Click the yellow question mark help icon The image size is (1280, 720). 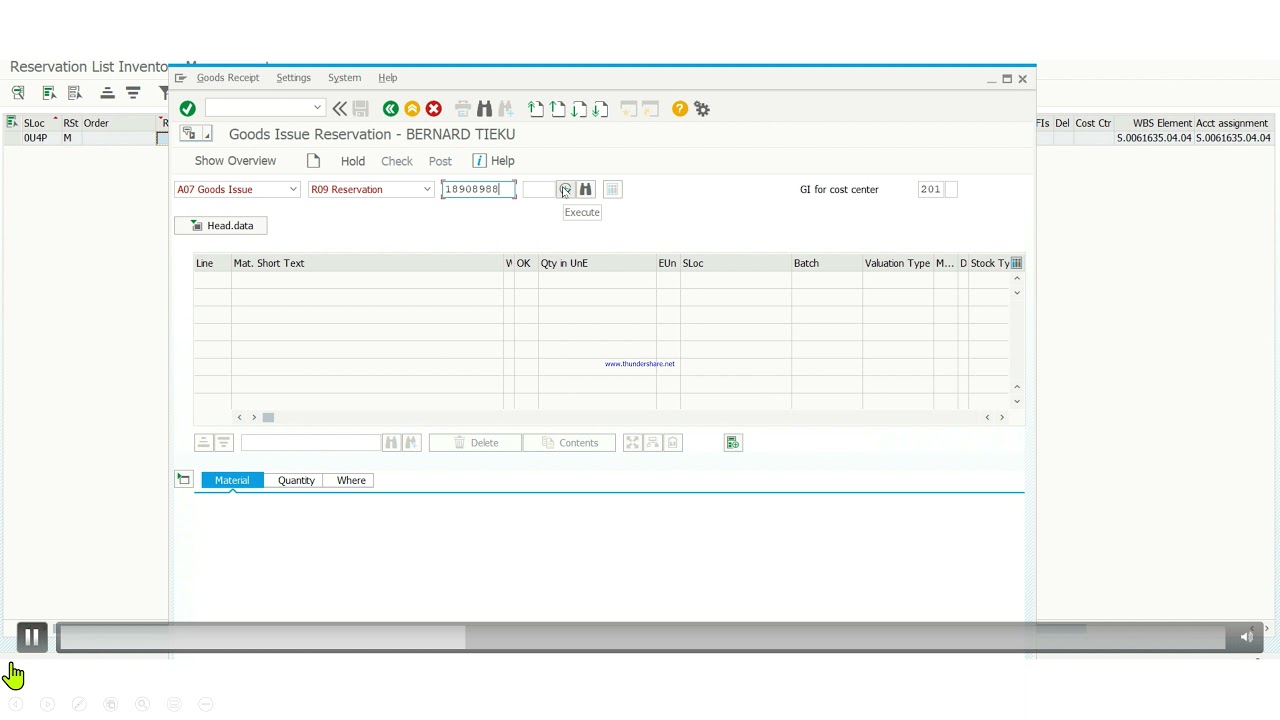(680, 109)
